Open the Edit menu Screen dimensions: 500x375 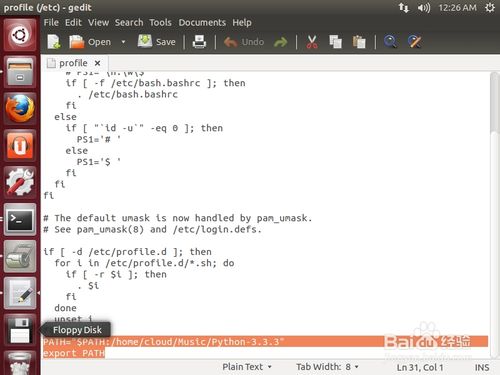73,23
